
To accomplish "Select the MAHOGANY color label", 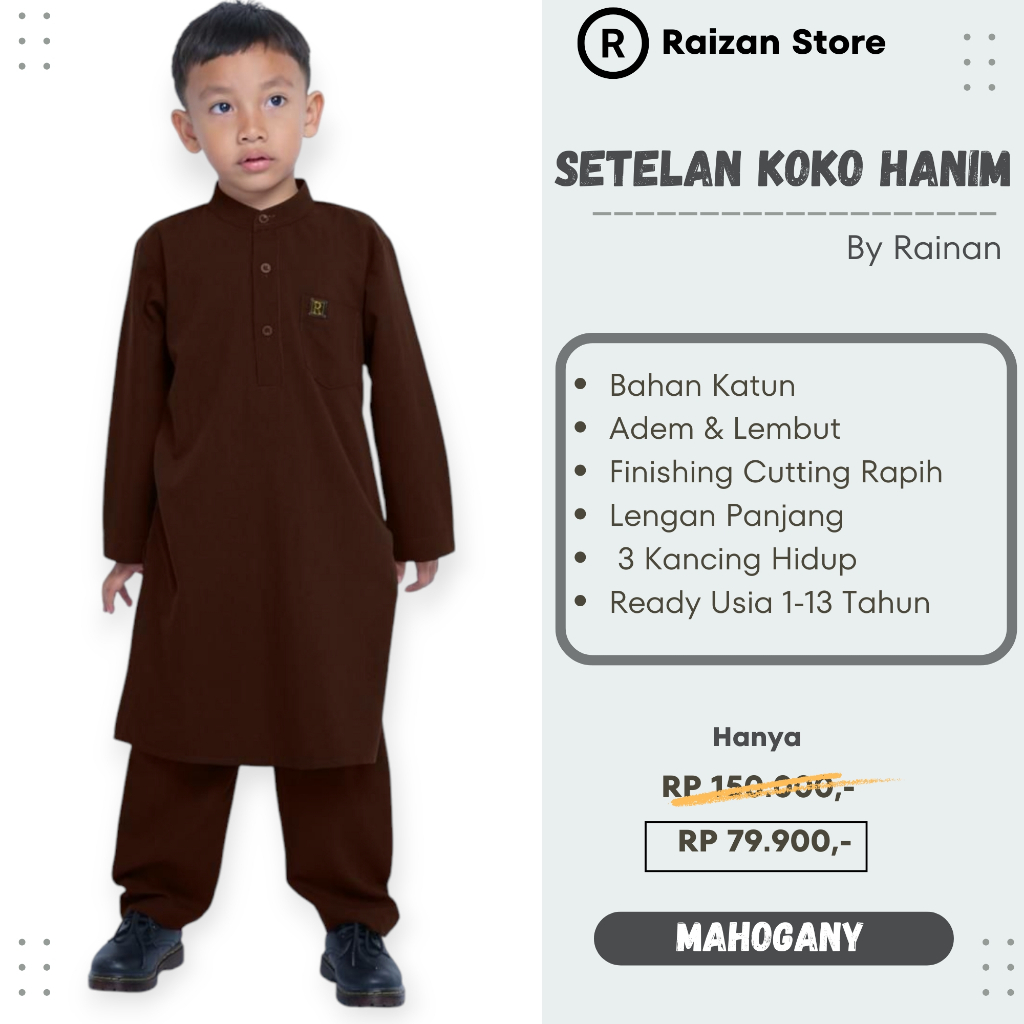I will (773, 938).
